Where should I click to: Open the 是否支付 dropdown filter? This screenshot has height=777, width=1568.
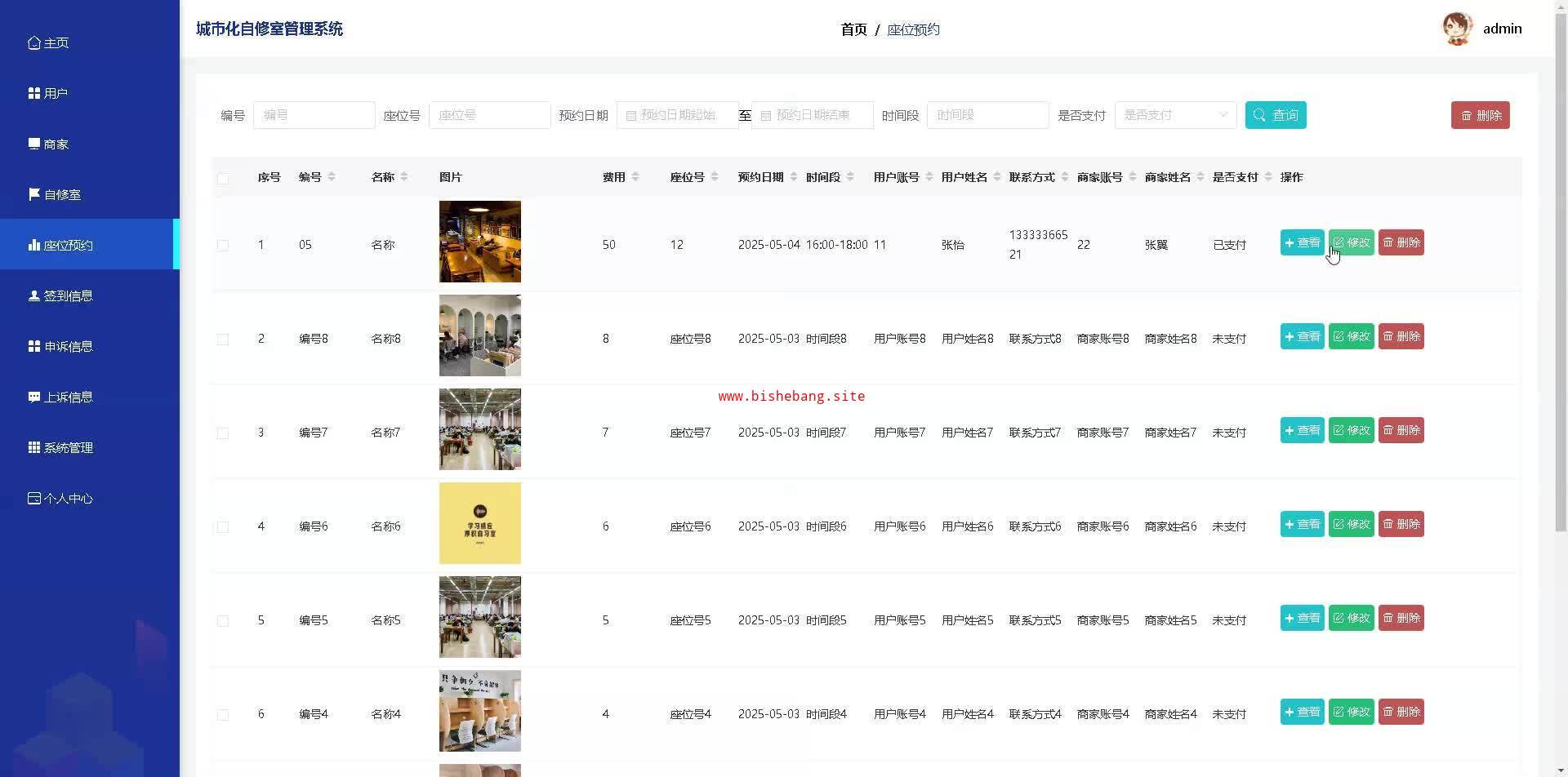(1174, 115)
